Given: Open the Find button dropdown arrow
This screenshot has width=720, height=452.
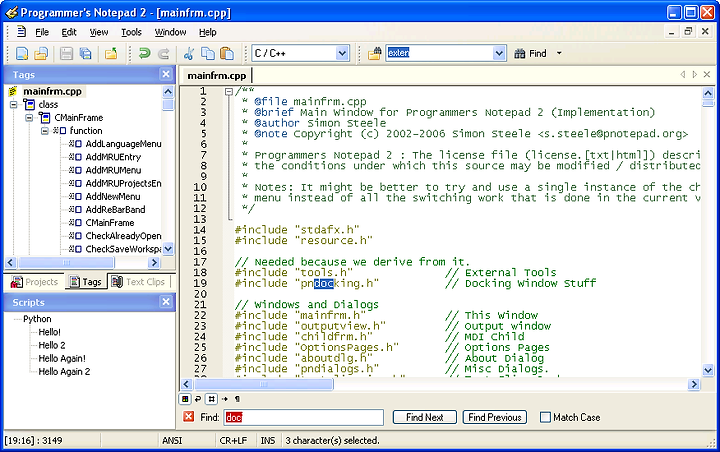Looking at the screenshot, I should 559,53.
